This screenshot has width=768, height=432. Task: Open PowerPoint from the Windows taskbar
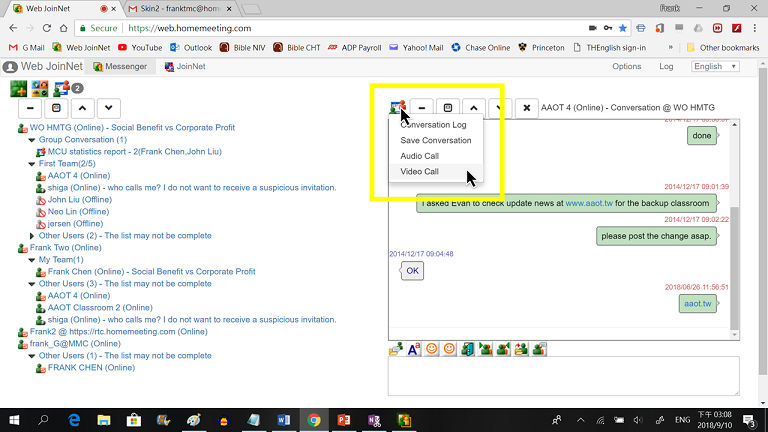tap(342, 420)
